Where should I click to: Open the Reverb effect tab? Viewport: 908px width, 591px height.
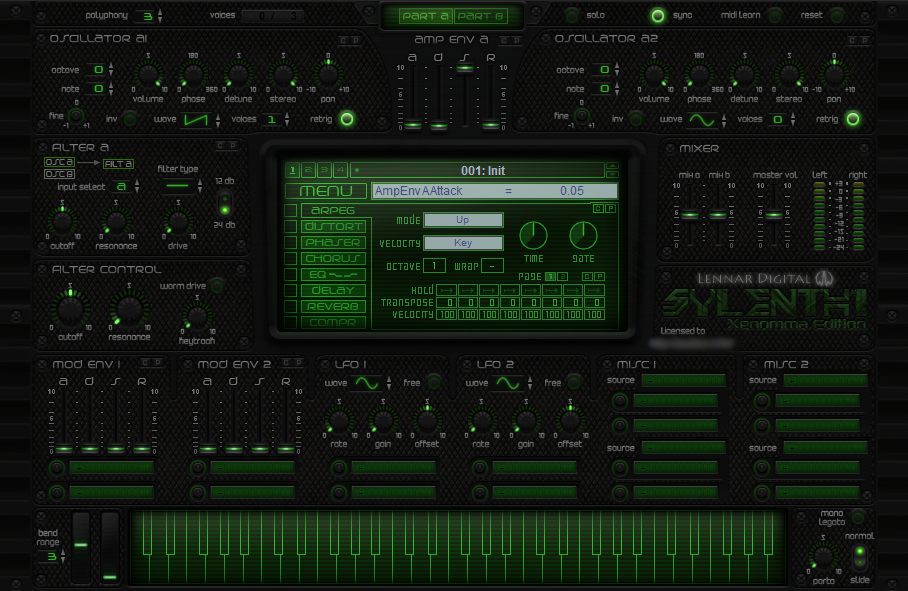[333, 306]
